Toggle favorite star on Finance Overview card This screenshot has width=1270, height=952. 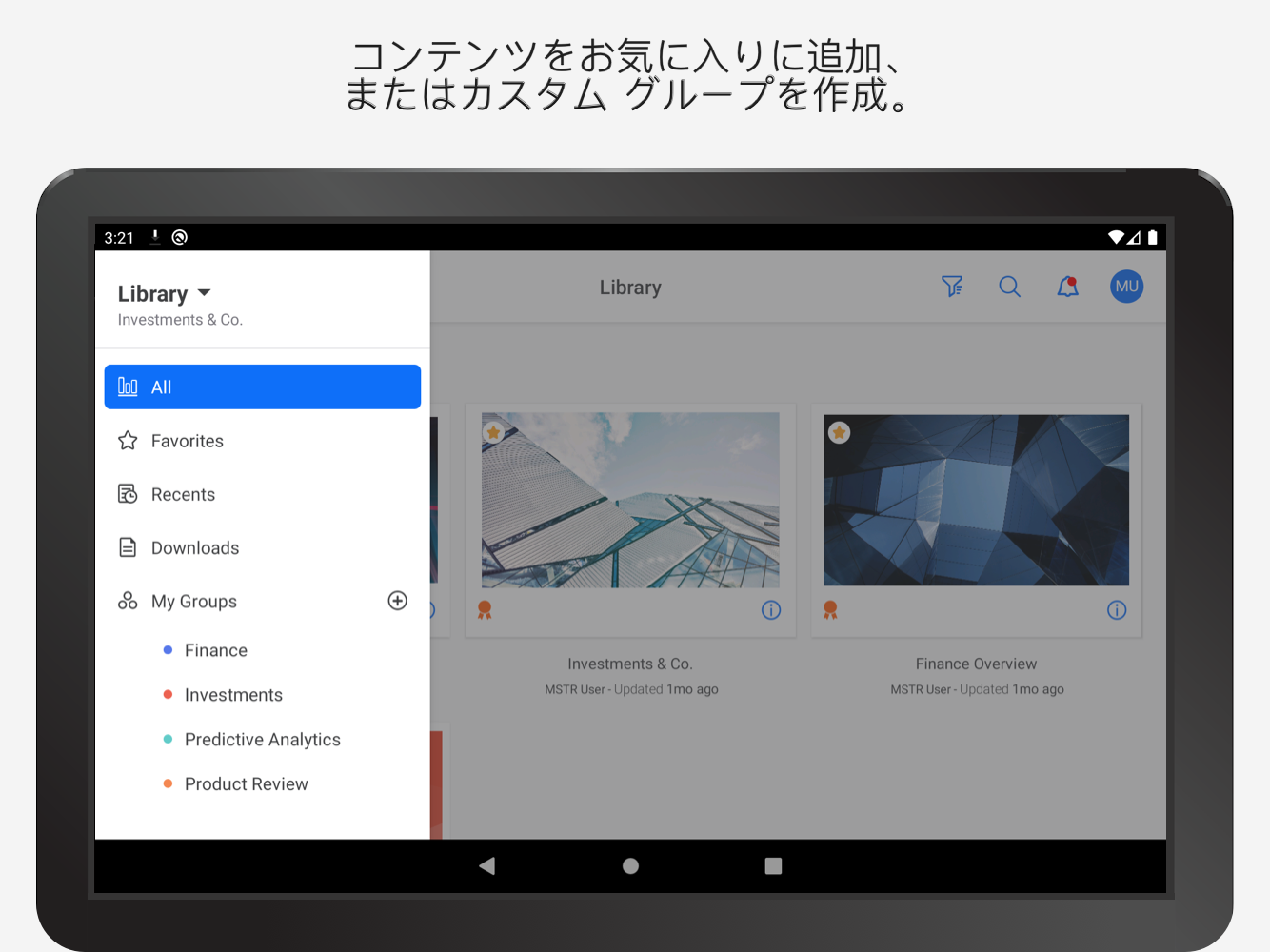(x=839, y=433)
